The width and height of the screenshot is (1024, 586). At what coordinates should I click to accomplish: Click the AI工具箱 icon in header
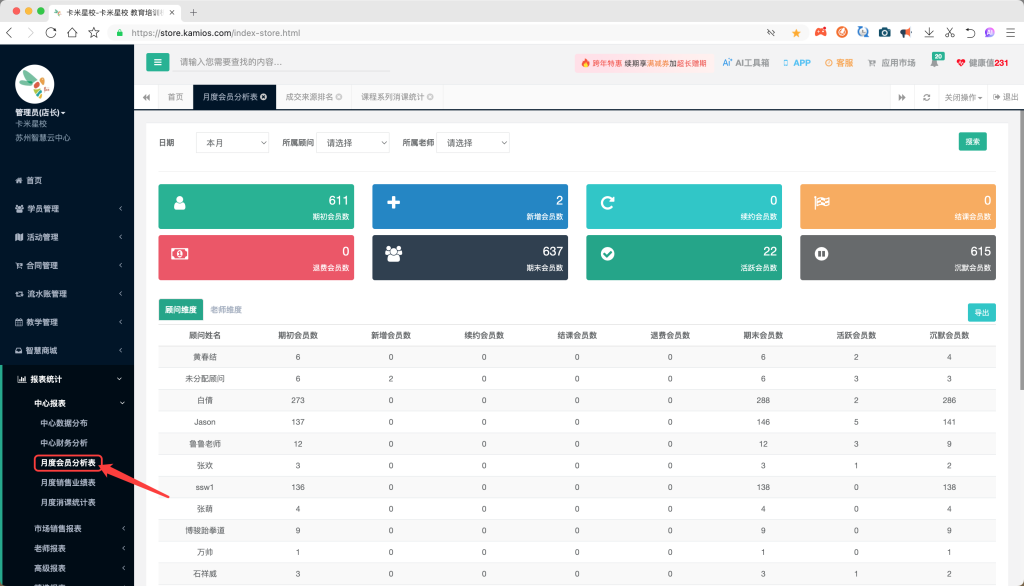pos(727,63)
